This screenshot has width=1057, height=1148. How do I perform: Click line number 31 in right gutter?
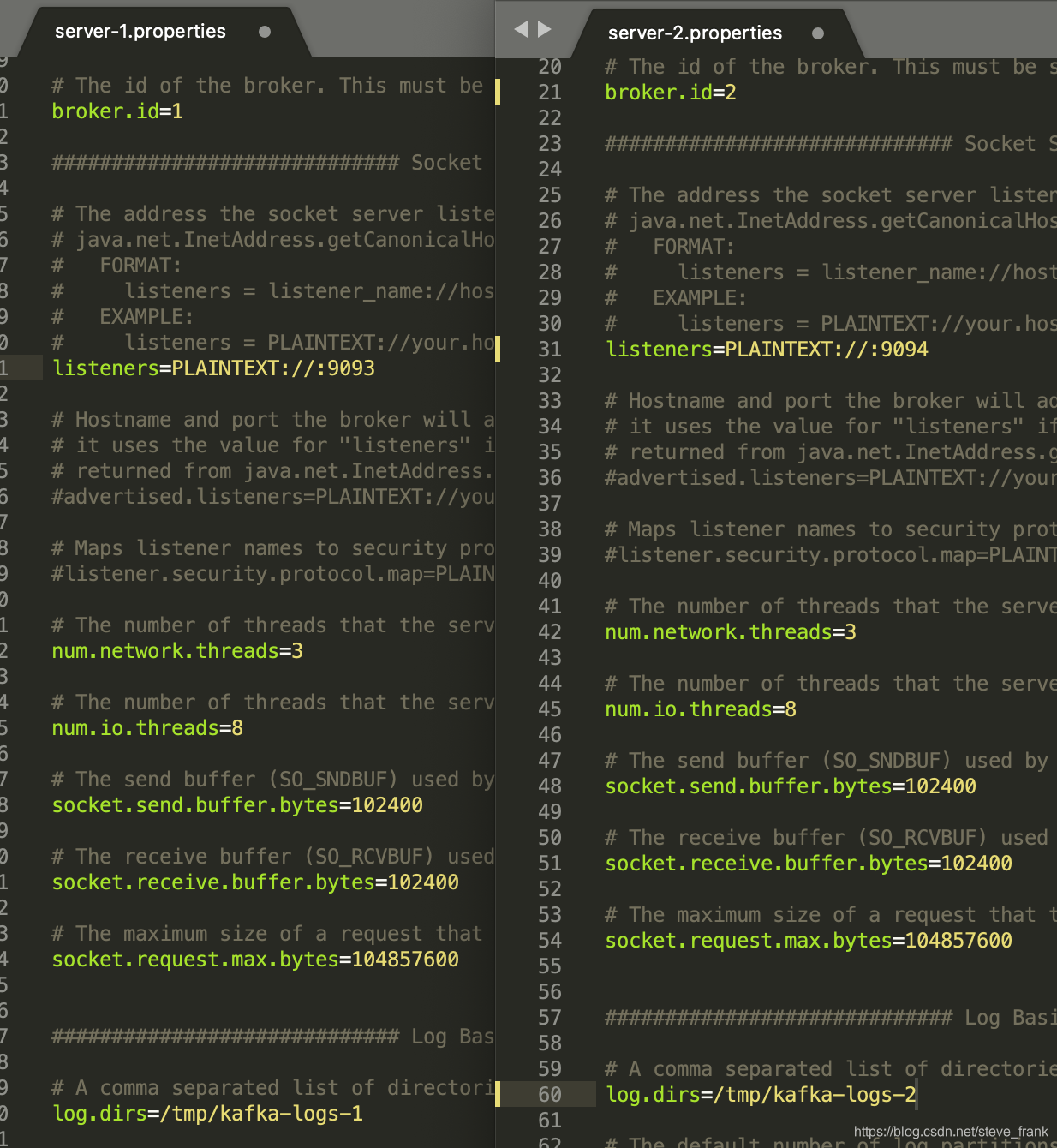point(550,350)
